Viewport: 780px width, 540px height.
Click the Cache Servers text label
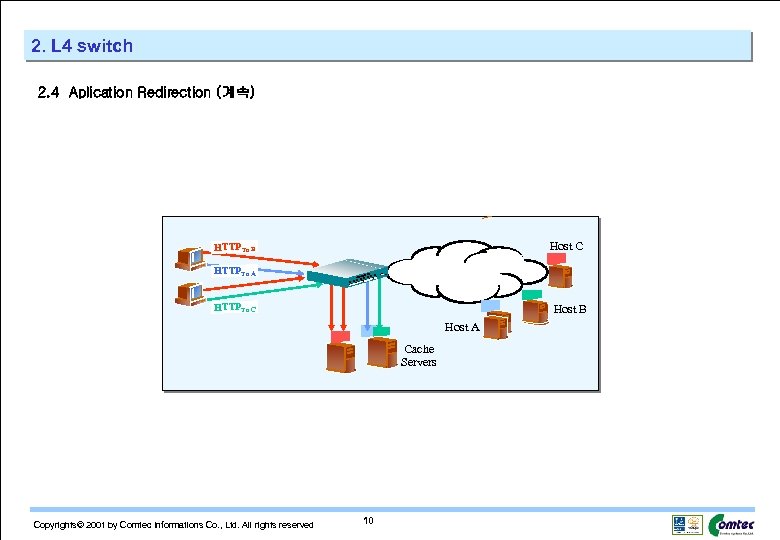[x=418, y=356]
